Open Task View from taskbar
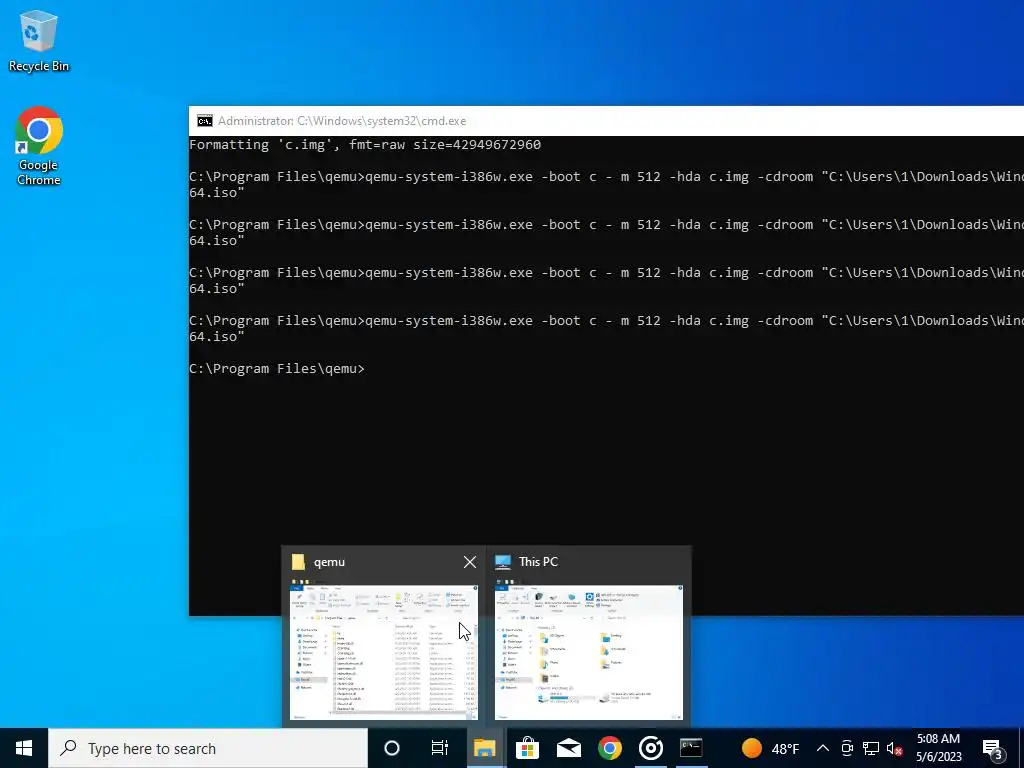The height and width of the screenshot is (768, 1024). tap(440, 748)
